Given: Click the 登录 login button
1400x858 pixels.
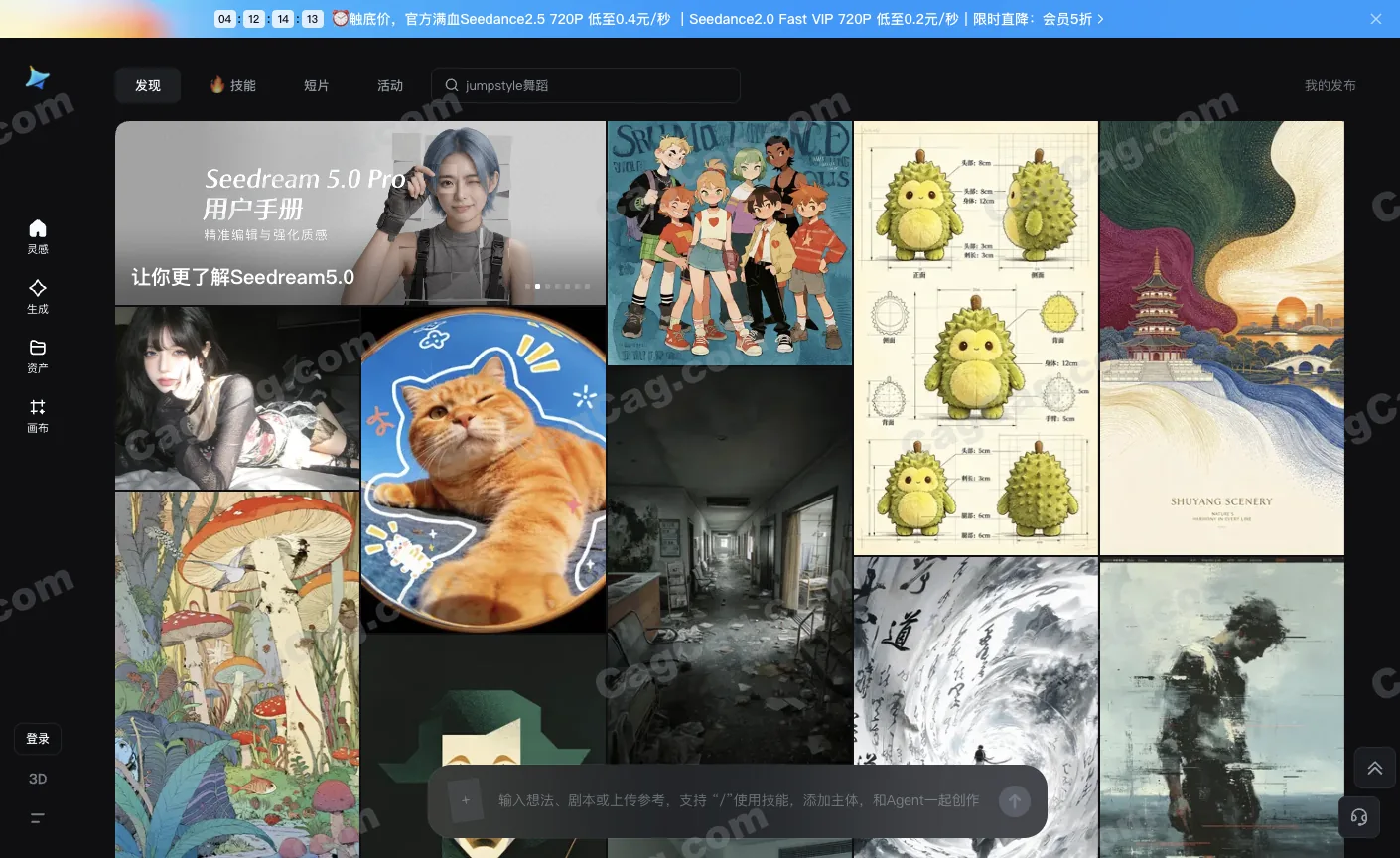Looking at the screenshot, I should 38,739.
